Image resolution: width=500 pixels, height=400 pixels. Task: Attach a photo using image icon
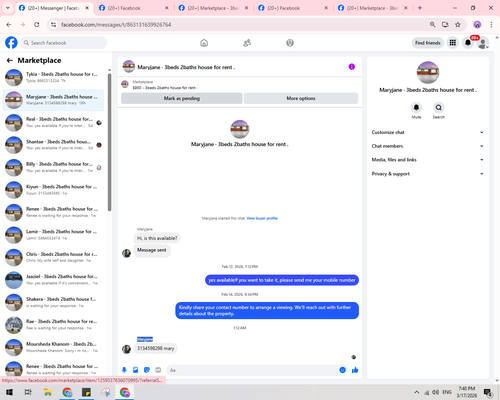click(136, 370)
